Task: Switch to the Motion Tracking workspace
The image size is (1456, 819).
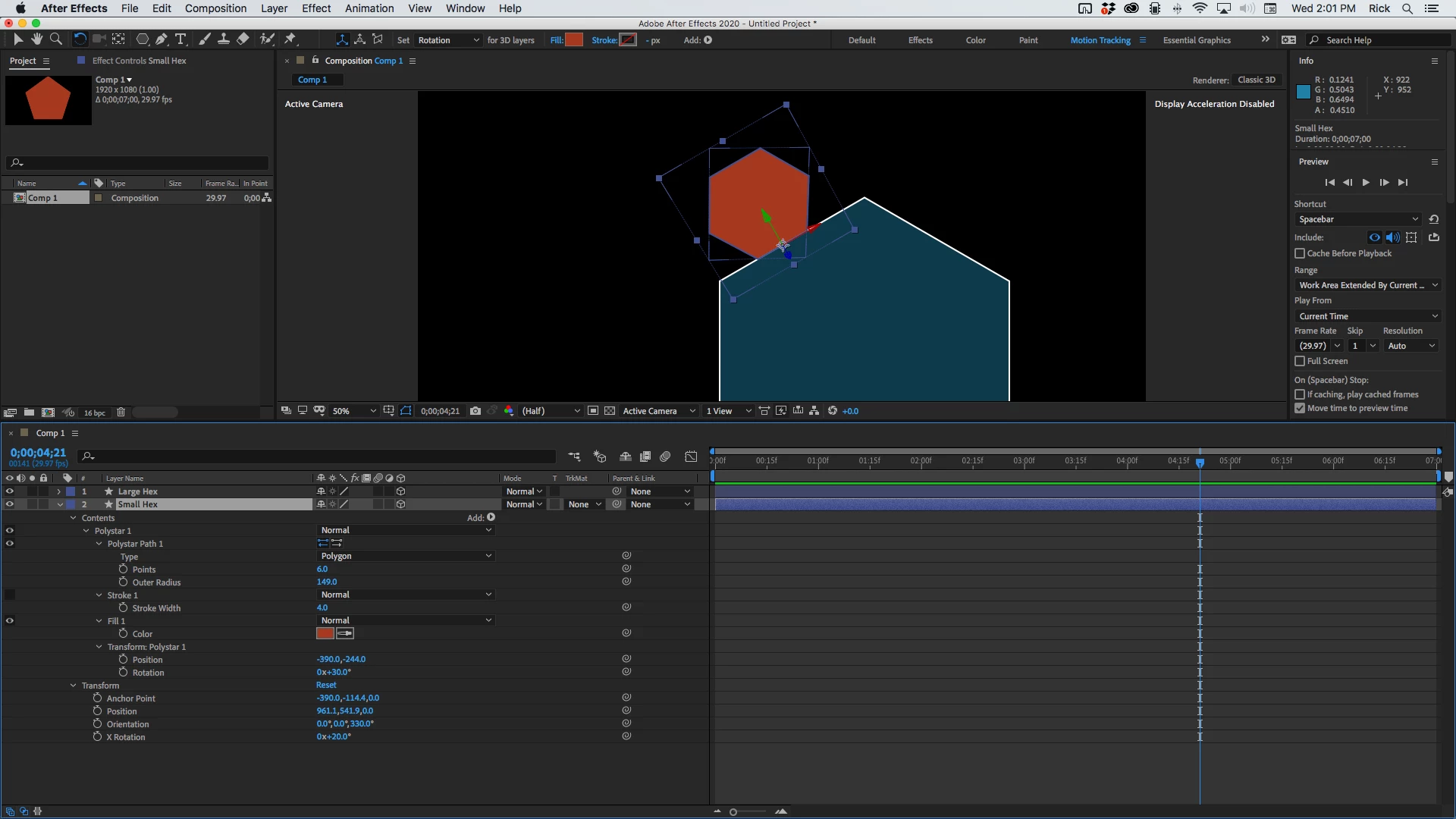Action: 1100,40
